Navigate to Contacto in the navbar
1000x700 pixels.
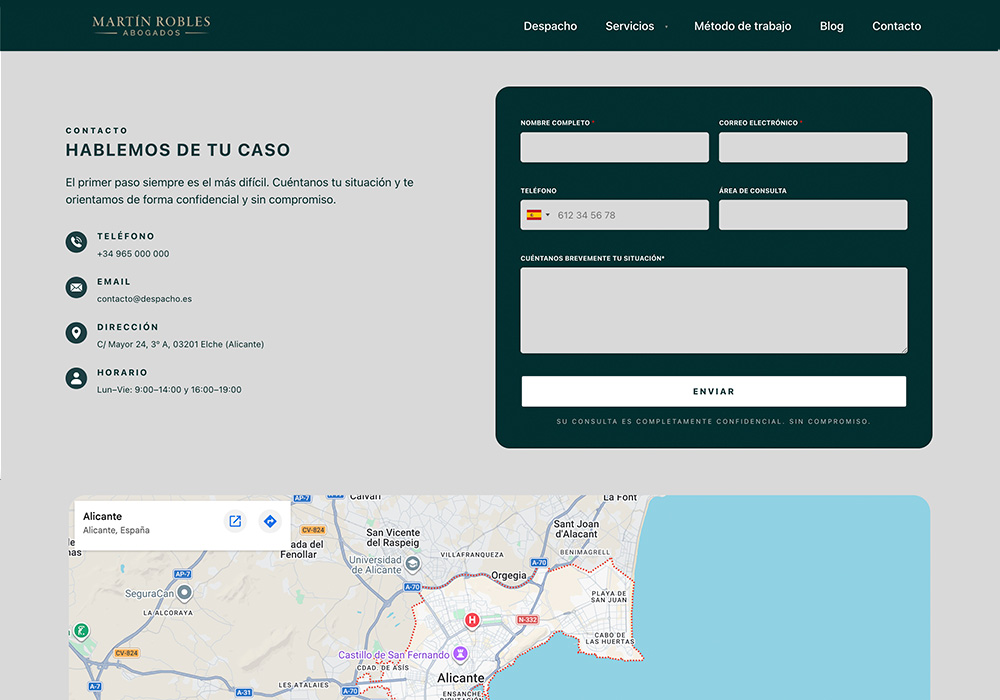point(896,26)
